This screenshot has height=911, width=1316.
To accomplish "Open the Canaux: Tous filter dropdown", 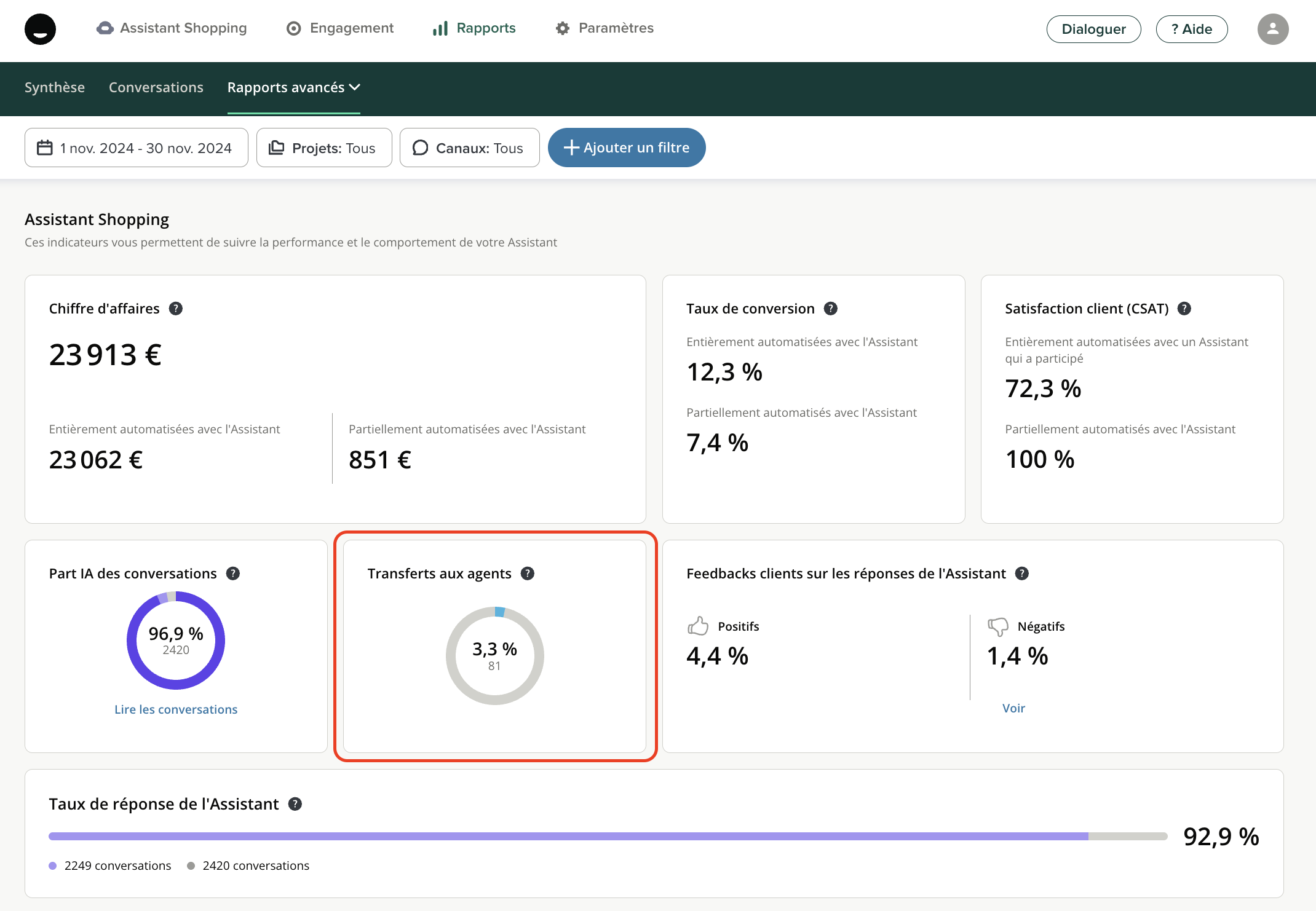I will coord(469,148).
